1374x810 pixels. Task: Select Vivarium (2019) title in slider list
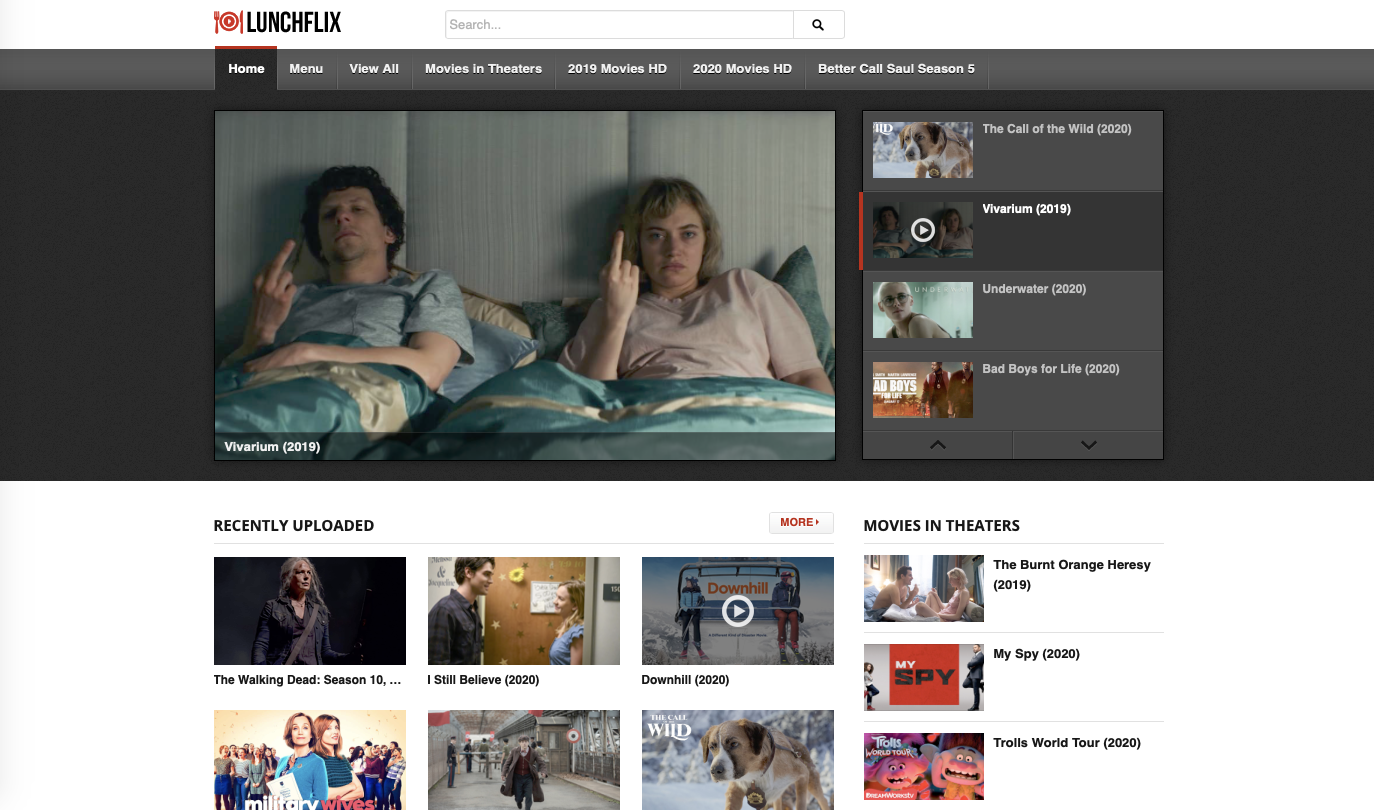1026,209
